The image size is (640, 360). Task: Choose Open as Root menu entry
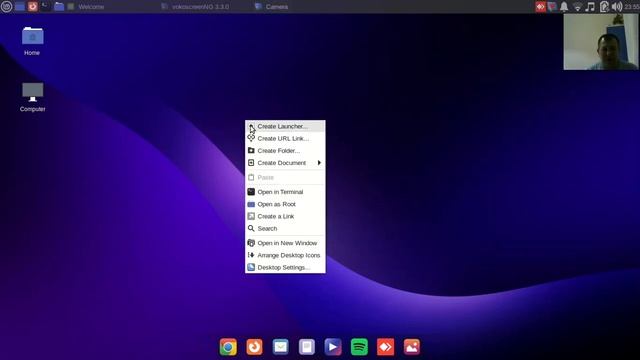coord(285,204)
